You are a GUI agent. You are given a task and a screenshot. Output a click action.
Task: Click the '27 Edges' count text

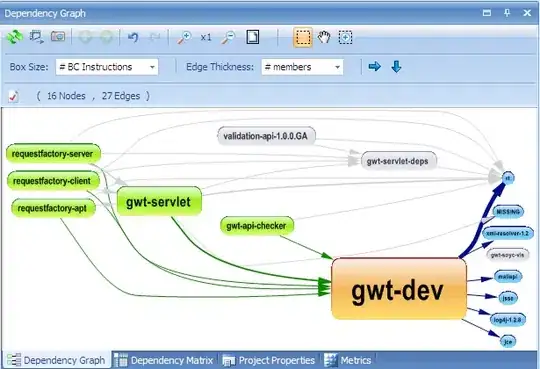coord(121,96)
